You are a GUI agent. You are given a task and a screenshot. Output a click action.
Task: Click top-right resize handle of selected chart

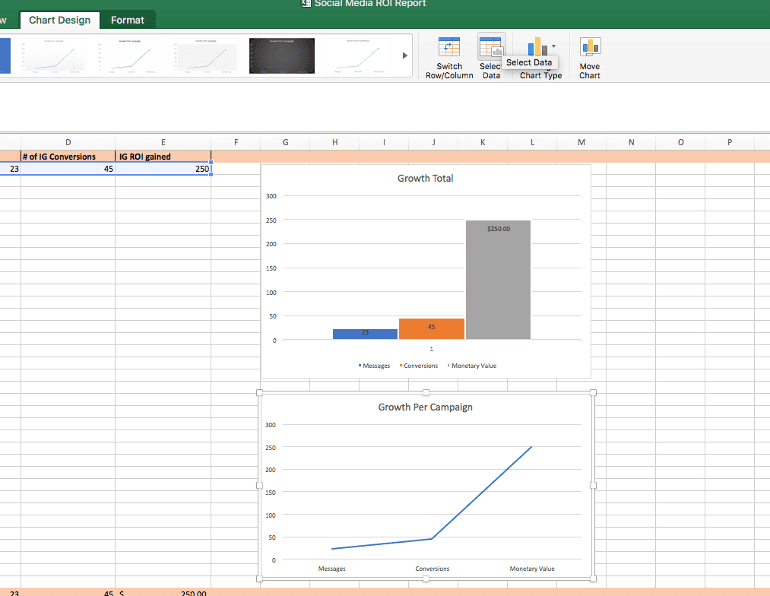[593, 392]
